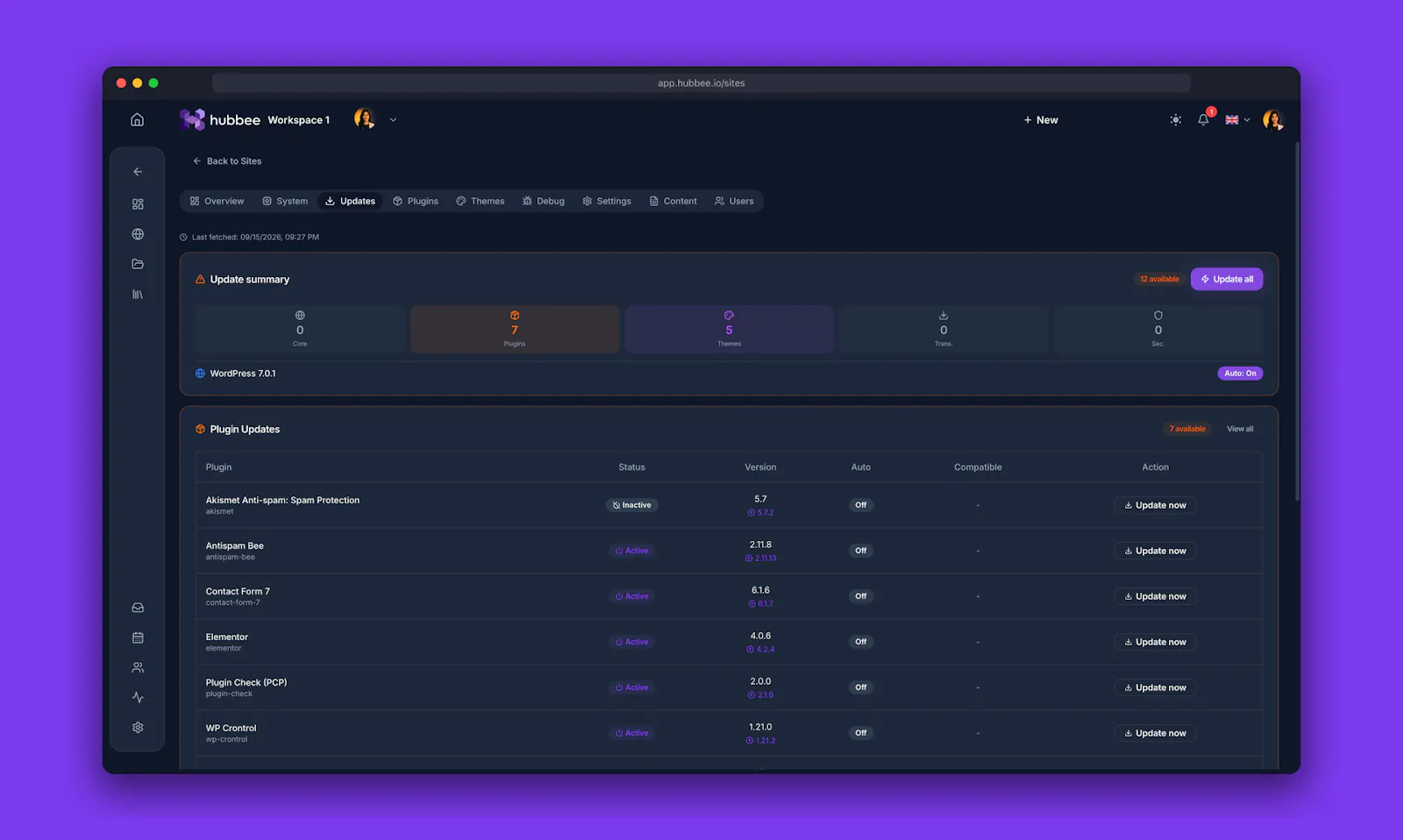Toggle auto-update Off for Elementor
This screenshot has width=1403, height=840.
pyautogui.click(x=861, y=642)
